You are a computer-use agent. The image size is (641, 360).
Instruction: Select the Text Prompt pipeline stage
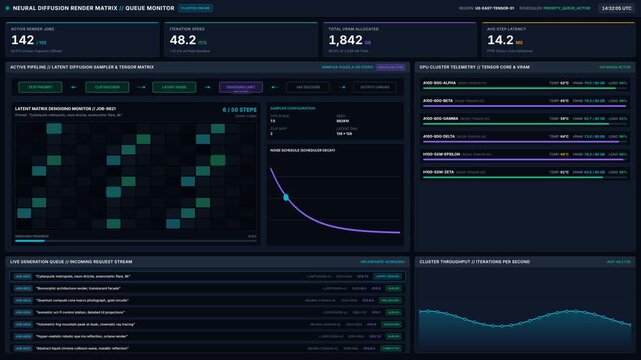tap(40, 87)
